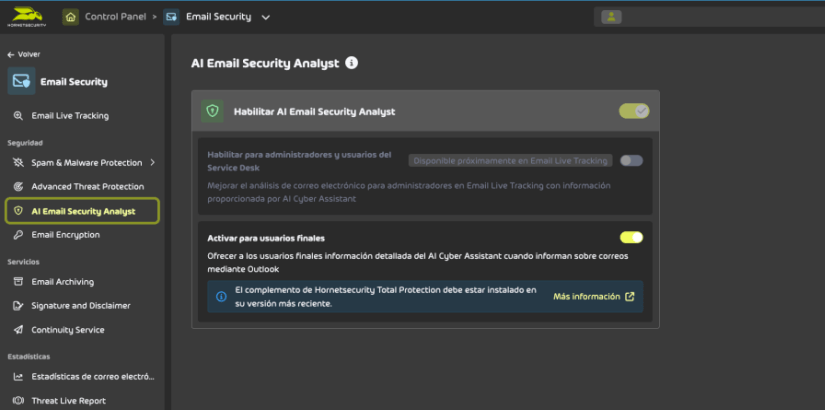Image resolution: width=825 pixels, height=410 pixels.
Task: Toggle Habilitar AI Email Security Analyst switch
Action: coord(634,111)
